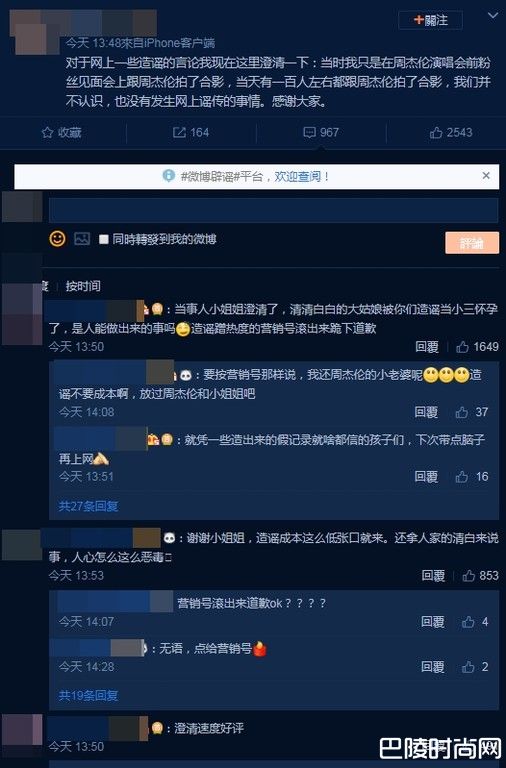Like the reply with 37 likes

pyautogui.click(x=461, y=412)
